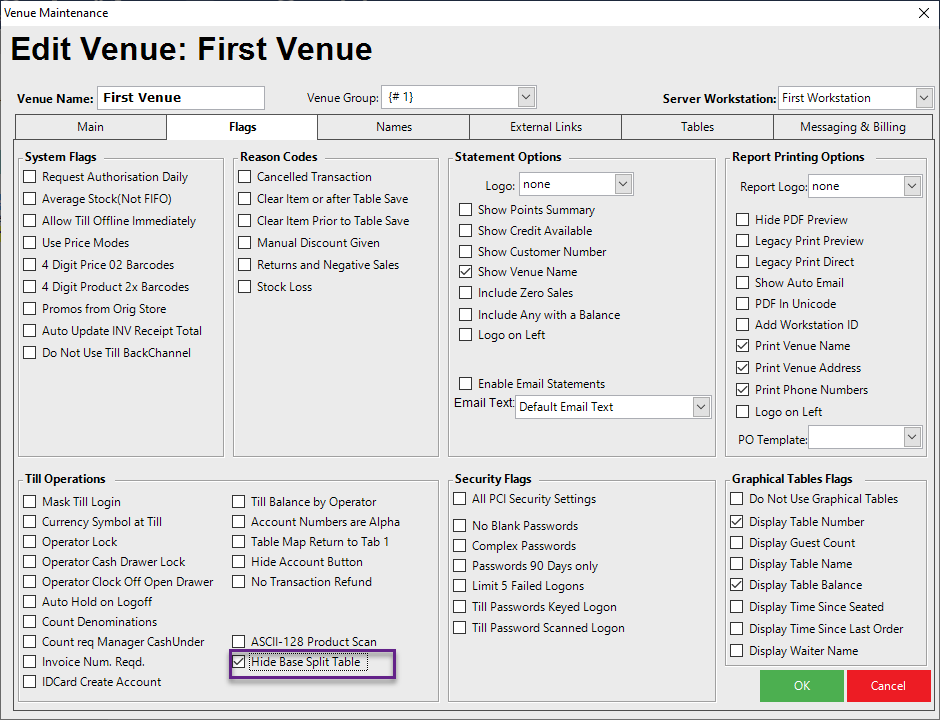
Task: Click inside the Venue Name field
Action: click(x=181, y=98)
